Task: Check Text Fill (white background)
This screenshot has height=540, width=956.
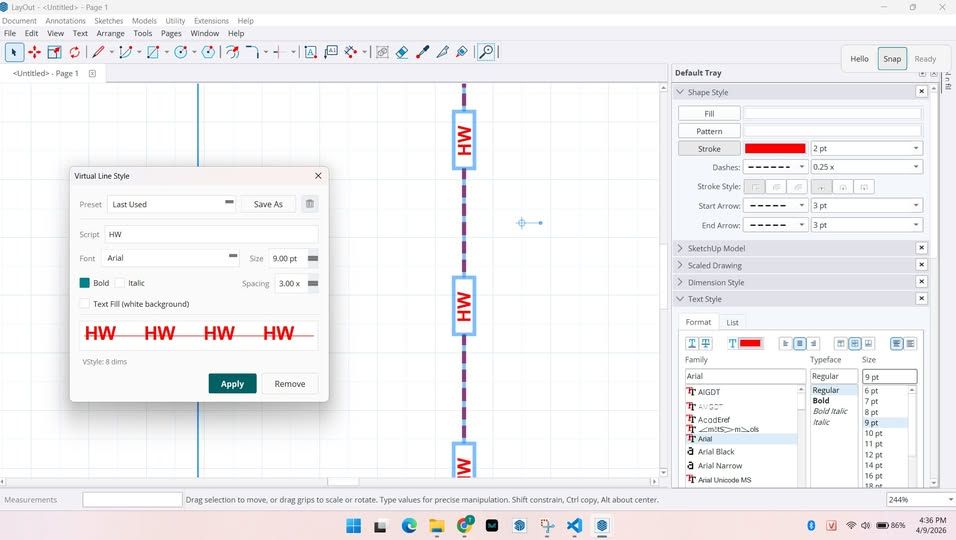Action: coord(85,304)
